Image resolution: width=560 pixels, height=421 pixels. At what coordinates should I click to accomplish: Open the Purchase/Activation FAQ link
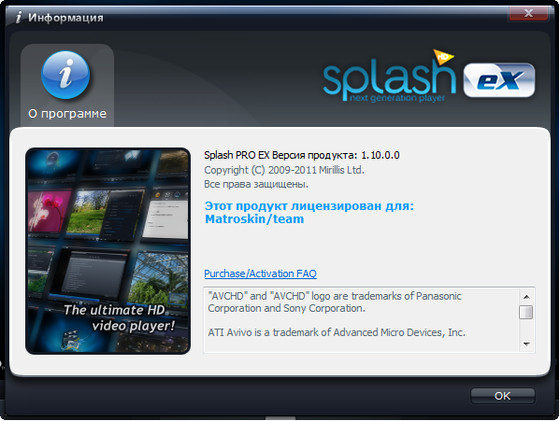point(260,274)
